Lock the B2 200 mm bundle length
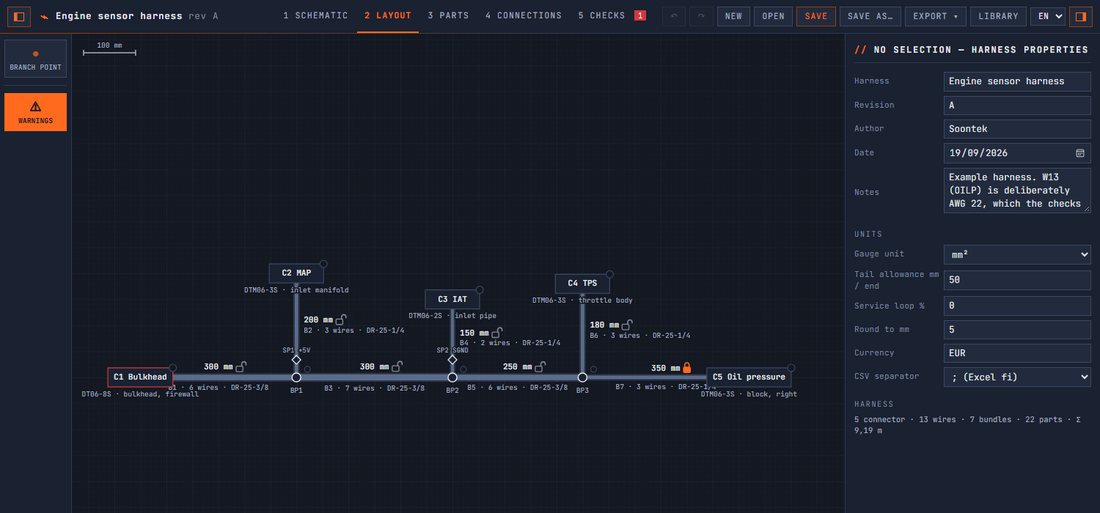Viewport: 1100px width, 513px height. coord(340,319)
